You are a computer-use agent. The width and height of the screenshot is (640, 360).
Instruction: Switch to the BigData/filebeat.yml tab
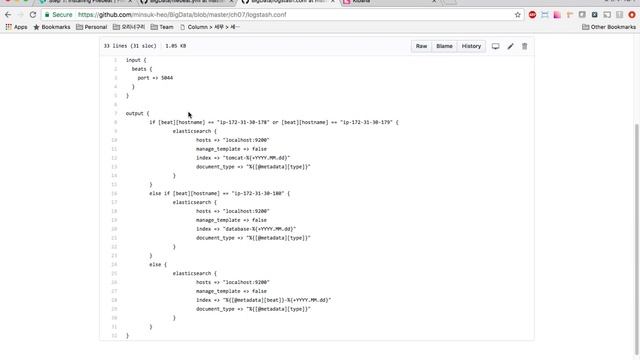pos(187,2)
